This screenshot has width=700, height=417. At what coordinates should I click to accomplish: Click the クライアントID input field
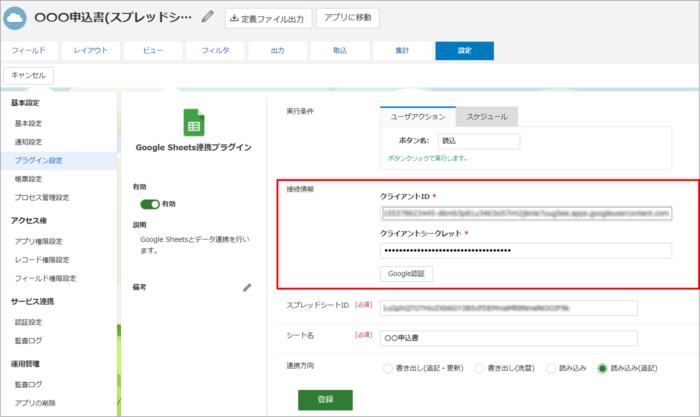(x=526, y=213)
